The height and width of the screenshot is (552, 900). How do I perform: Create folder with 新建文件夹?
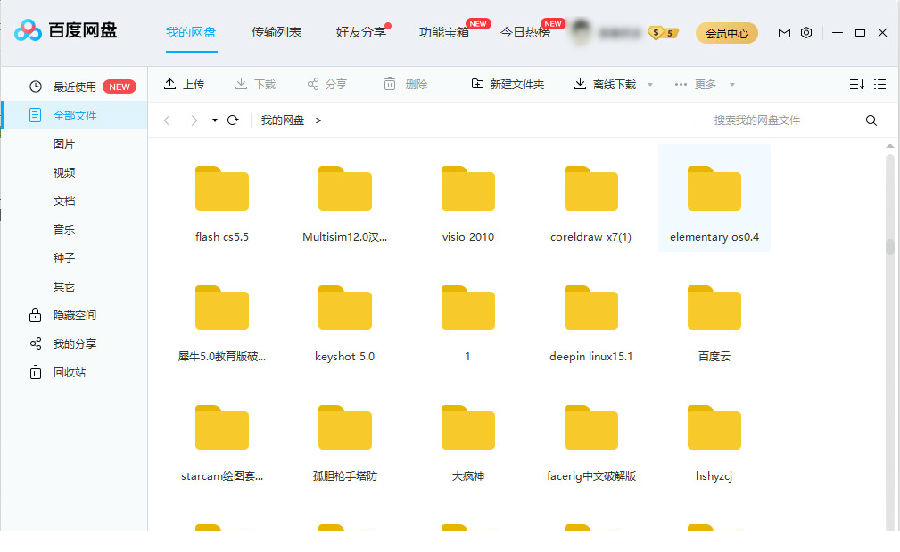(x=507, y=84)
